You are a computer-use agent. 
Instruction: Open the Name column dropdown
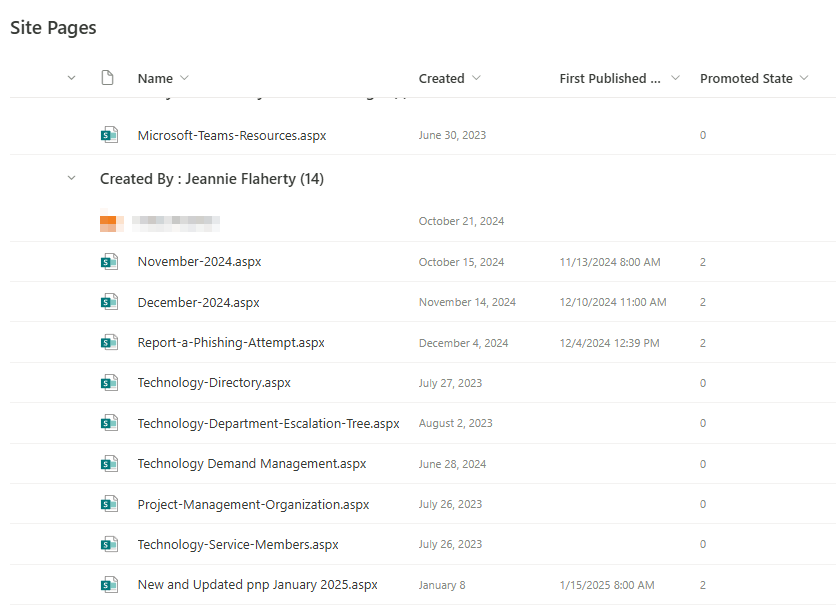click(184, 78)
